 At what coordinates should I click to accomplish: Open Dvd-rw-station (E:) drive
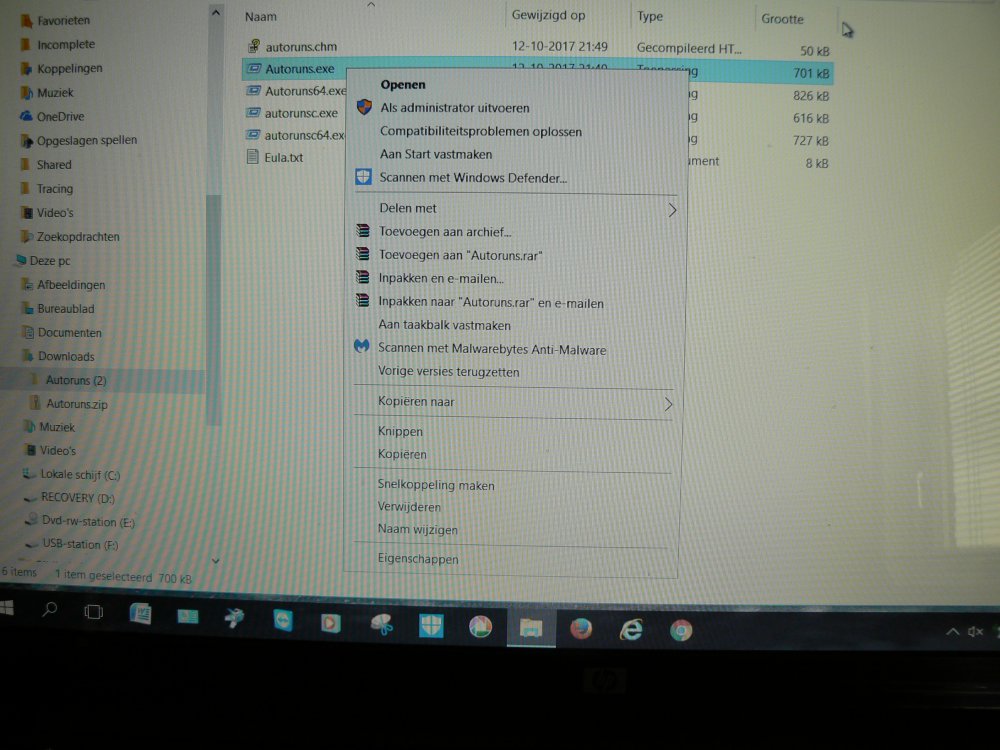(x=89, y=521)
